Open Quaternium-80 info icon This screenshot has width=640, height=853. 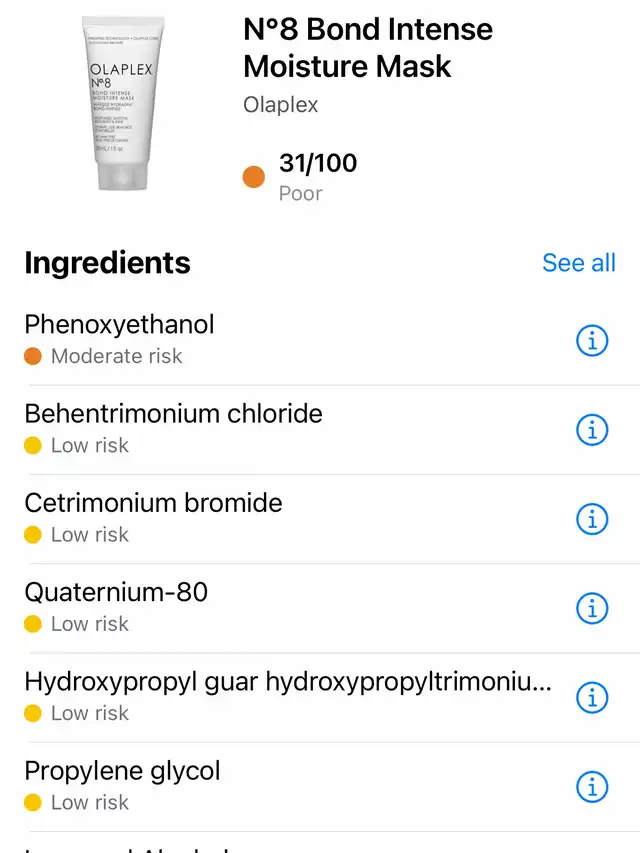592,608
